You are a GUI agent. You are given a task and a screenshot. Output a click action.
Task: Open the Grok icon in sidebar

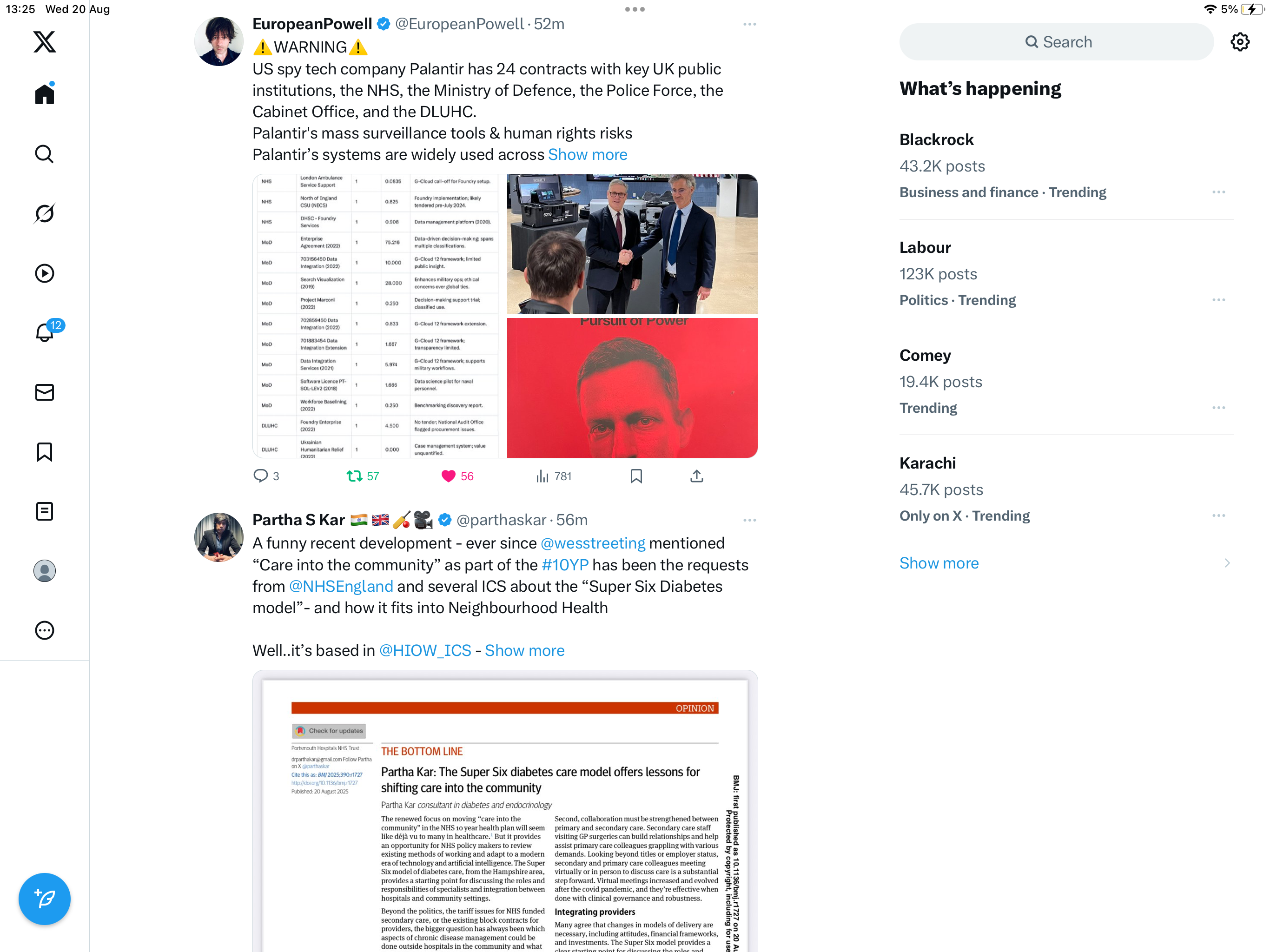click(44, 214)
